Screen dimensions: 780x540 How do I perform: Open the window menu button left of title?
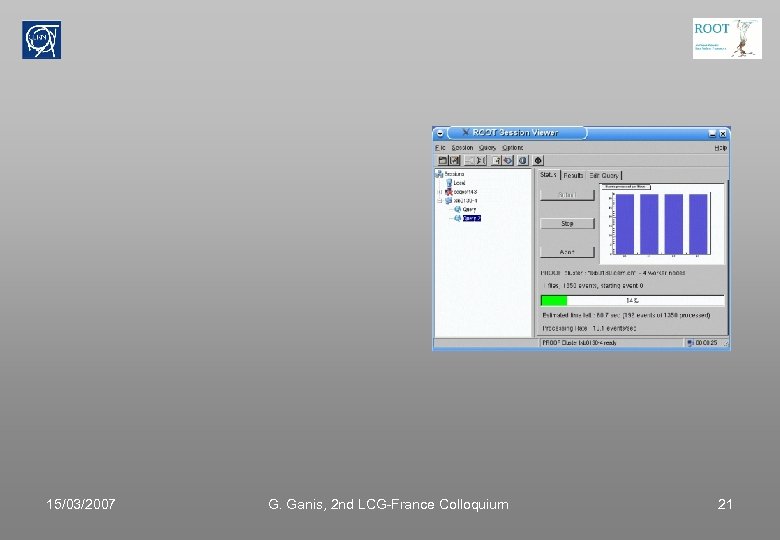click(440, 133)
